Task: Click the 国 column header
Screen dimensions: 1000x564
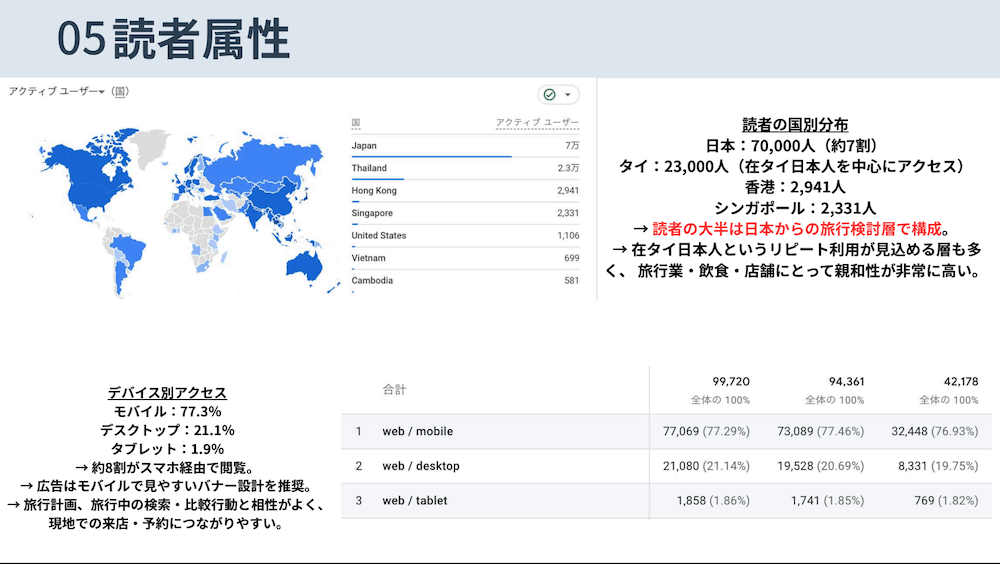Action: tap(356, 124)
